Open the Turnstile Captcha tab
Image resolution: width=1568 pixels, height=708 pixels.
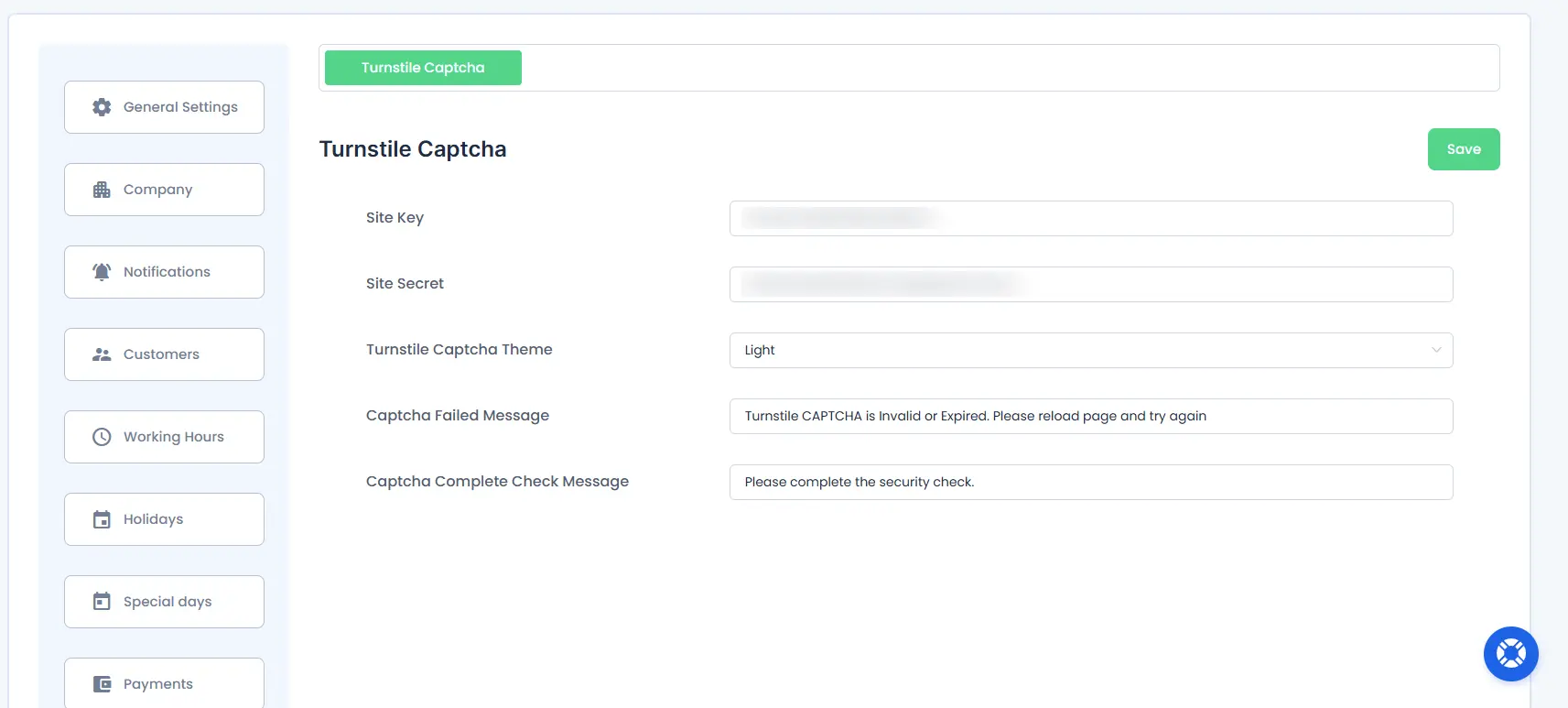(423, 68)
